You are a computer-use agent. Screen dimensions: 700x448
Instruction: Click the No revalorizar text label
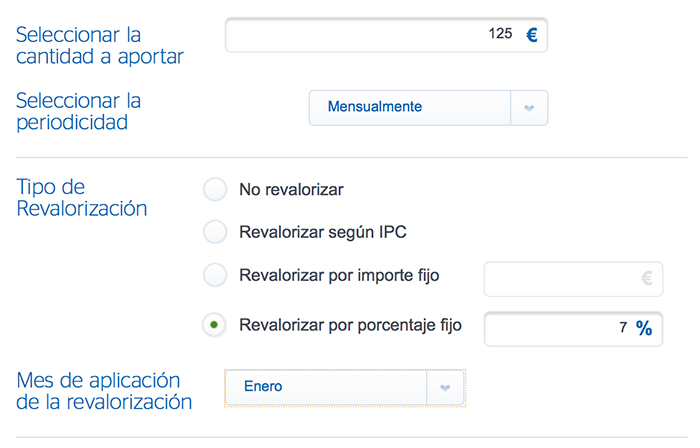click(x=291, y=189)
